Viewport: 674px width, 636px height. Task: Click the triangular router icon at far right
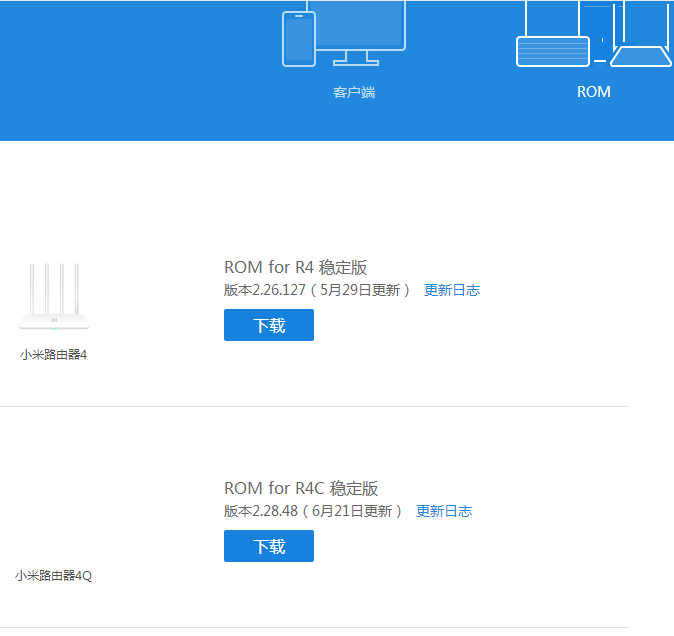(x=641, y=54)
